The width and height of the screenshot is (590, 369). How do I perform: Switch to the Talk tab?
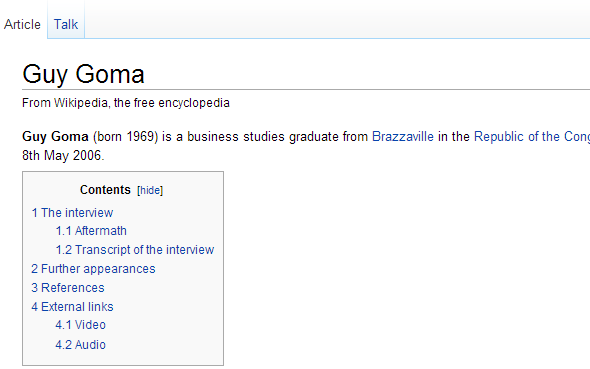tap(66, 24)
